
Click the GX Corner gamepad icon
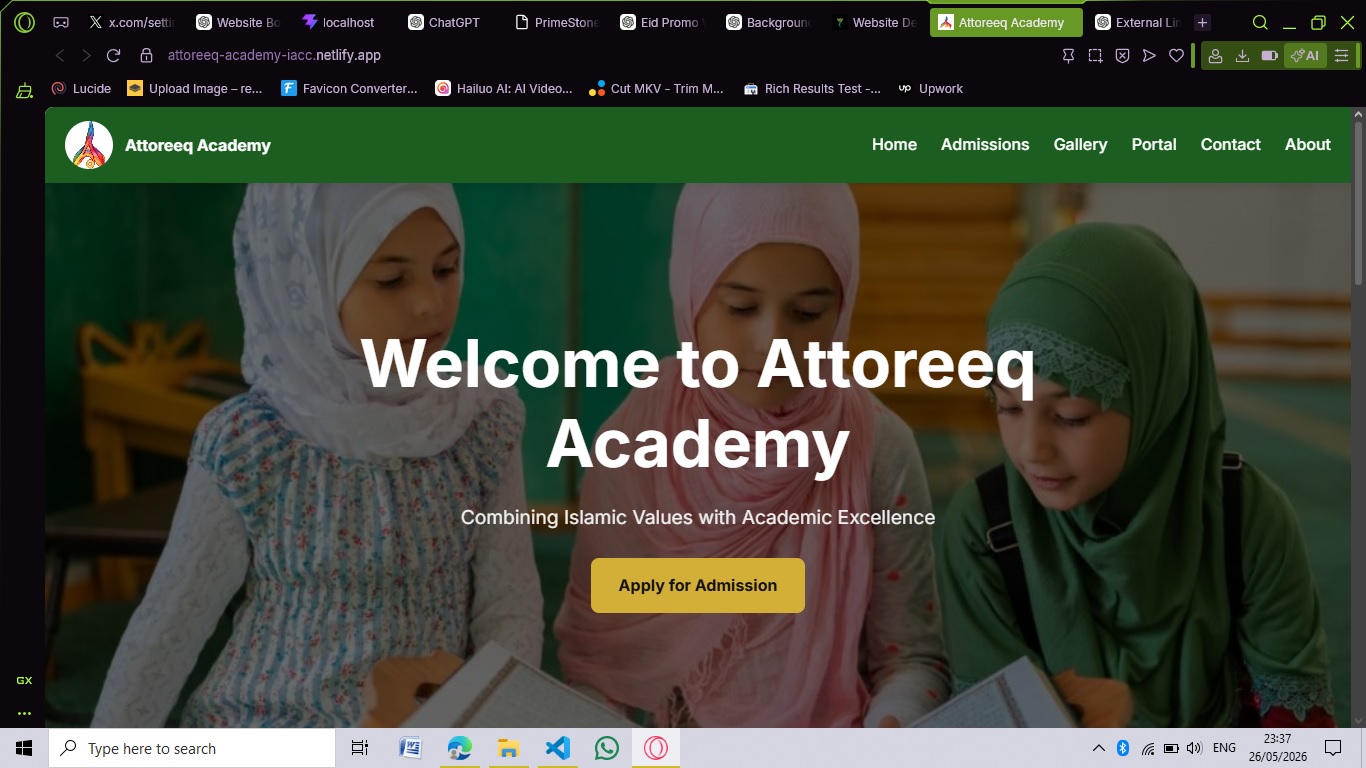[61, 22]
